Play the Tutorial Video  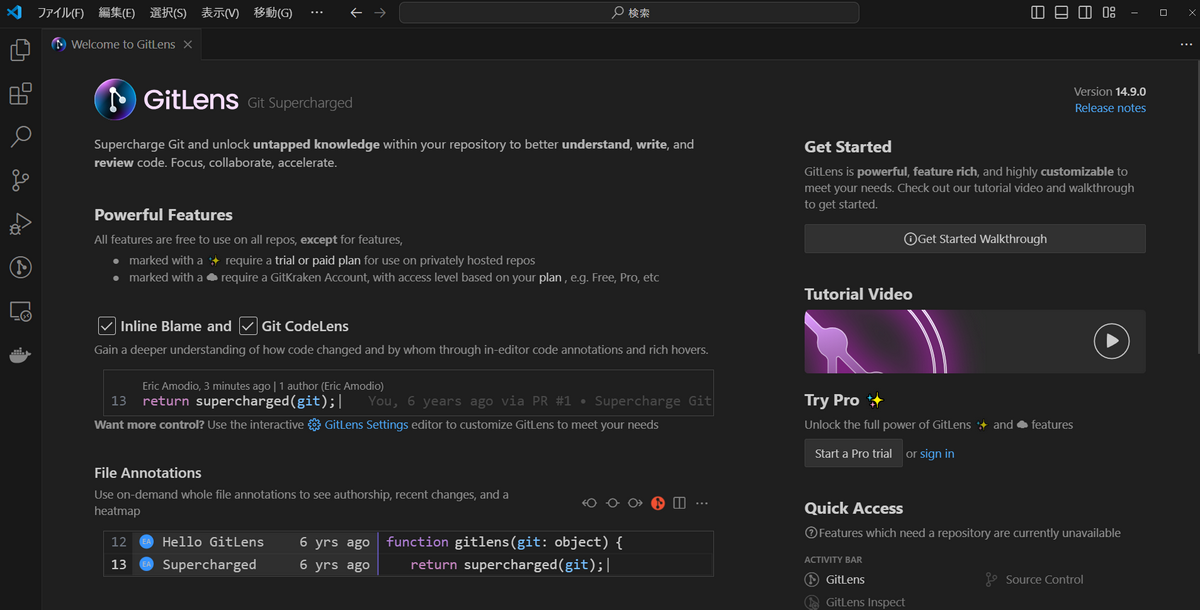tap(1111, 340)
